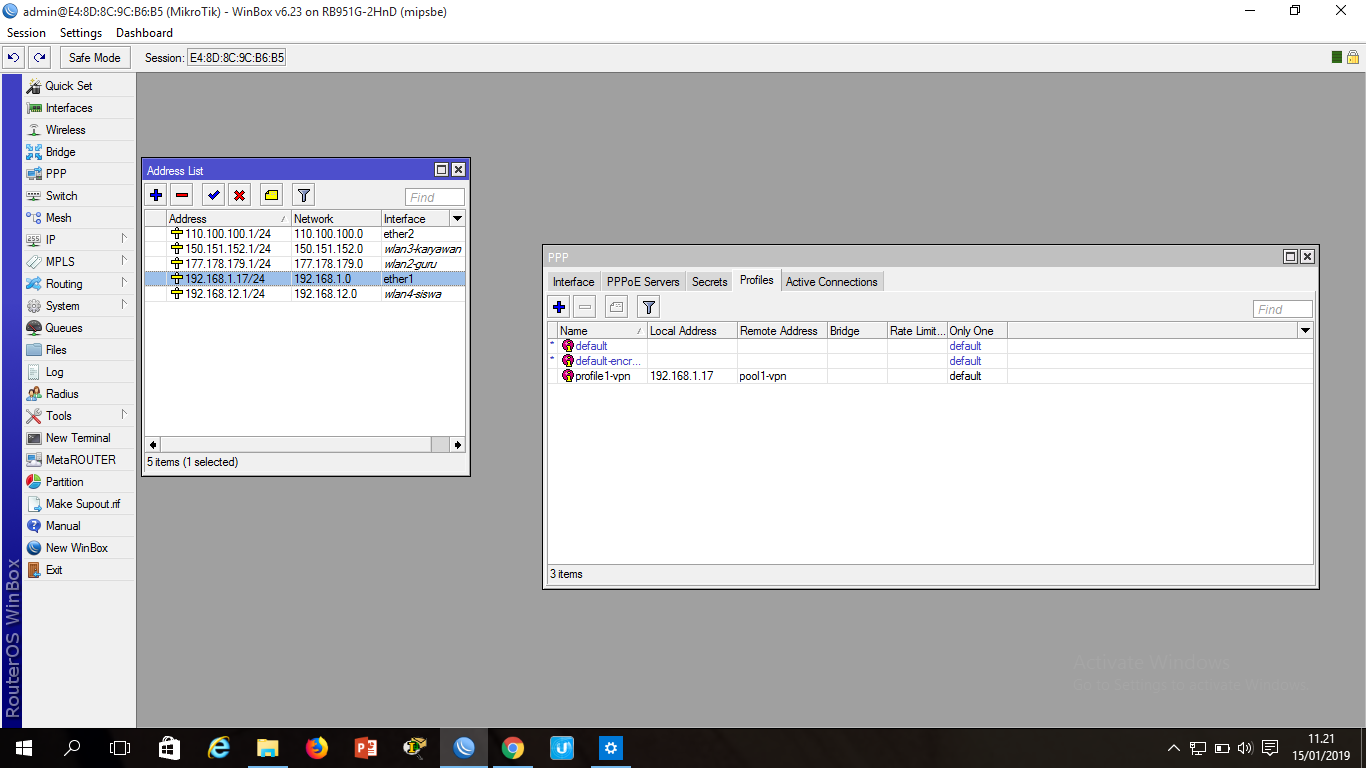Select address row 150.151.152.1/24
This screenshot has height=768, width=1366.
(x=305, y=249)
